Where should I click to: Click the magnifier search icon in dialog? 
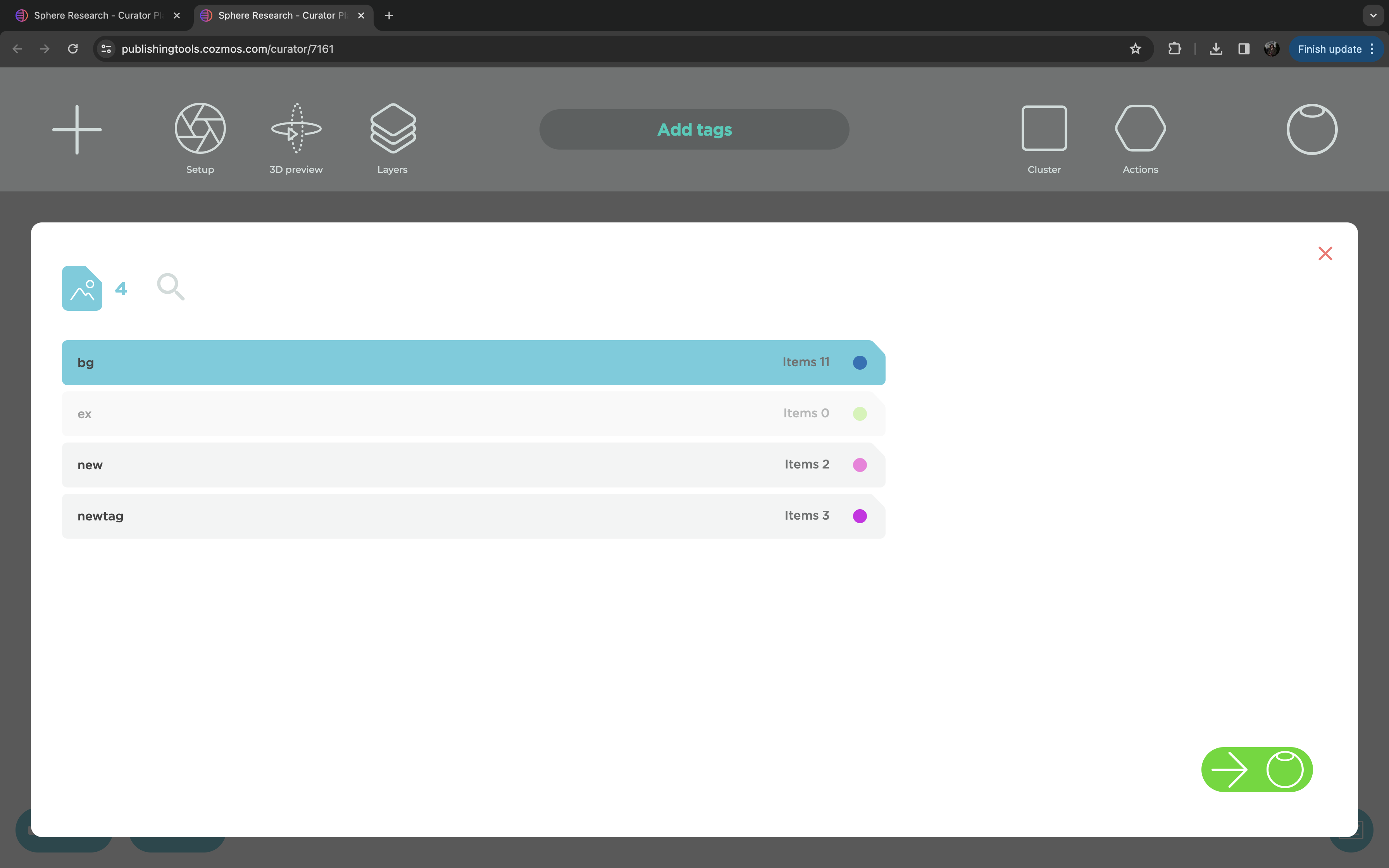click(x=171, y=287)
